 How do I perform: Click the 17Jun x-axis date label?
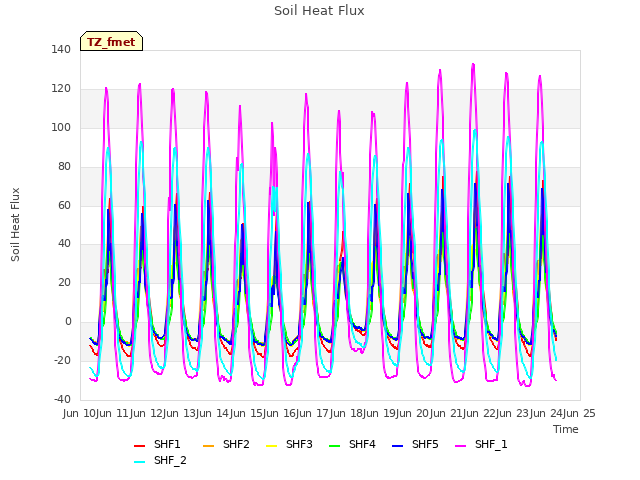[331, 413]
